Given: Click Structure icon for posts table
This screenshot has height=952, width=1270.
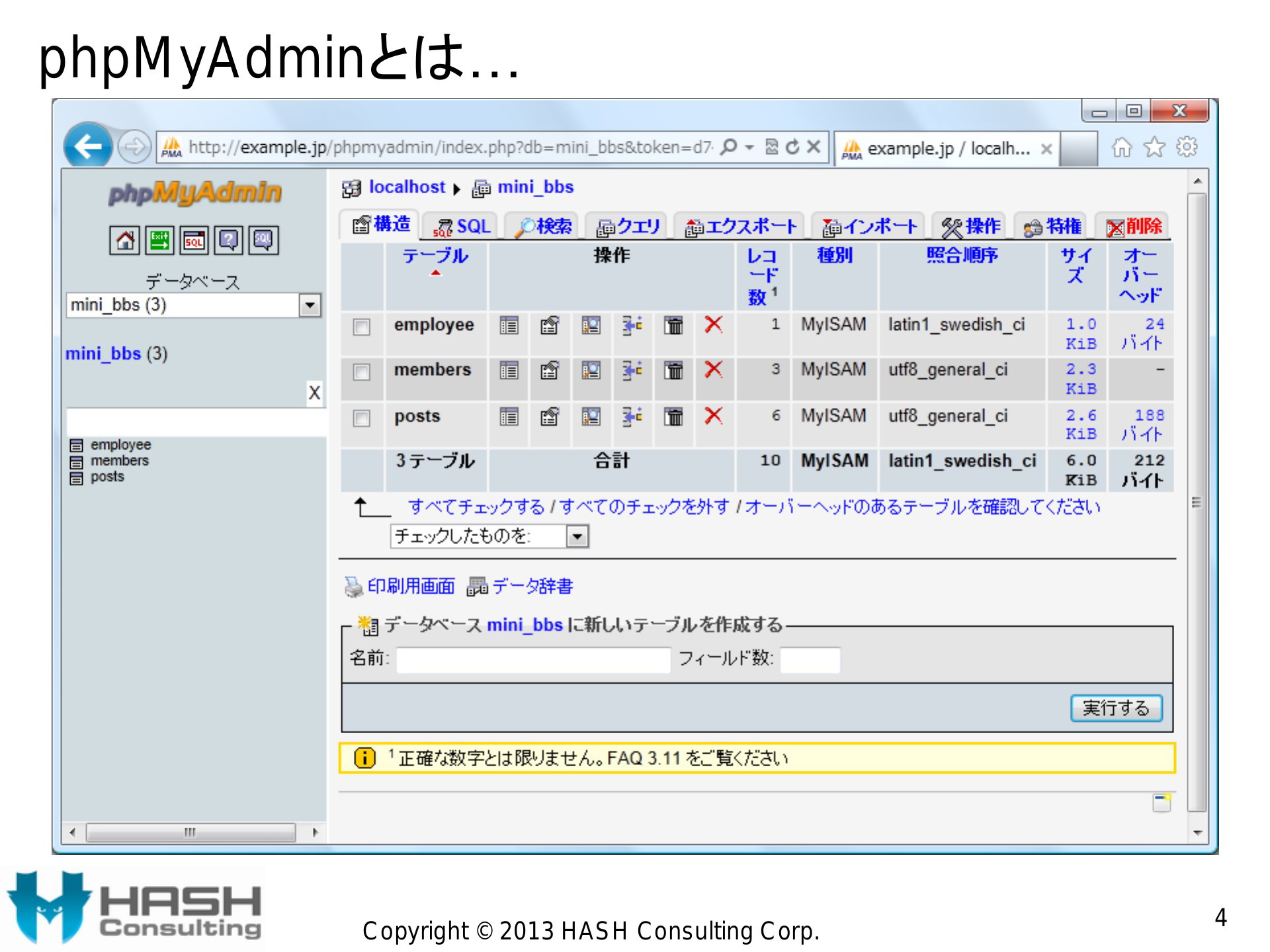Looking at the screenshot, I should (x=550, y=416).
